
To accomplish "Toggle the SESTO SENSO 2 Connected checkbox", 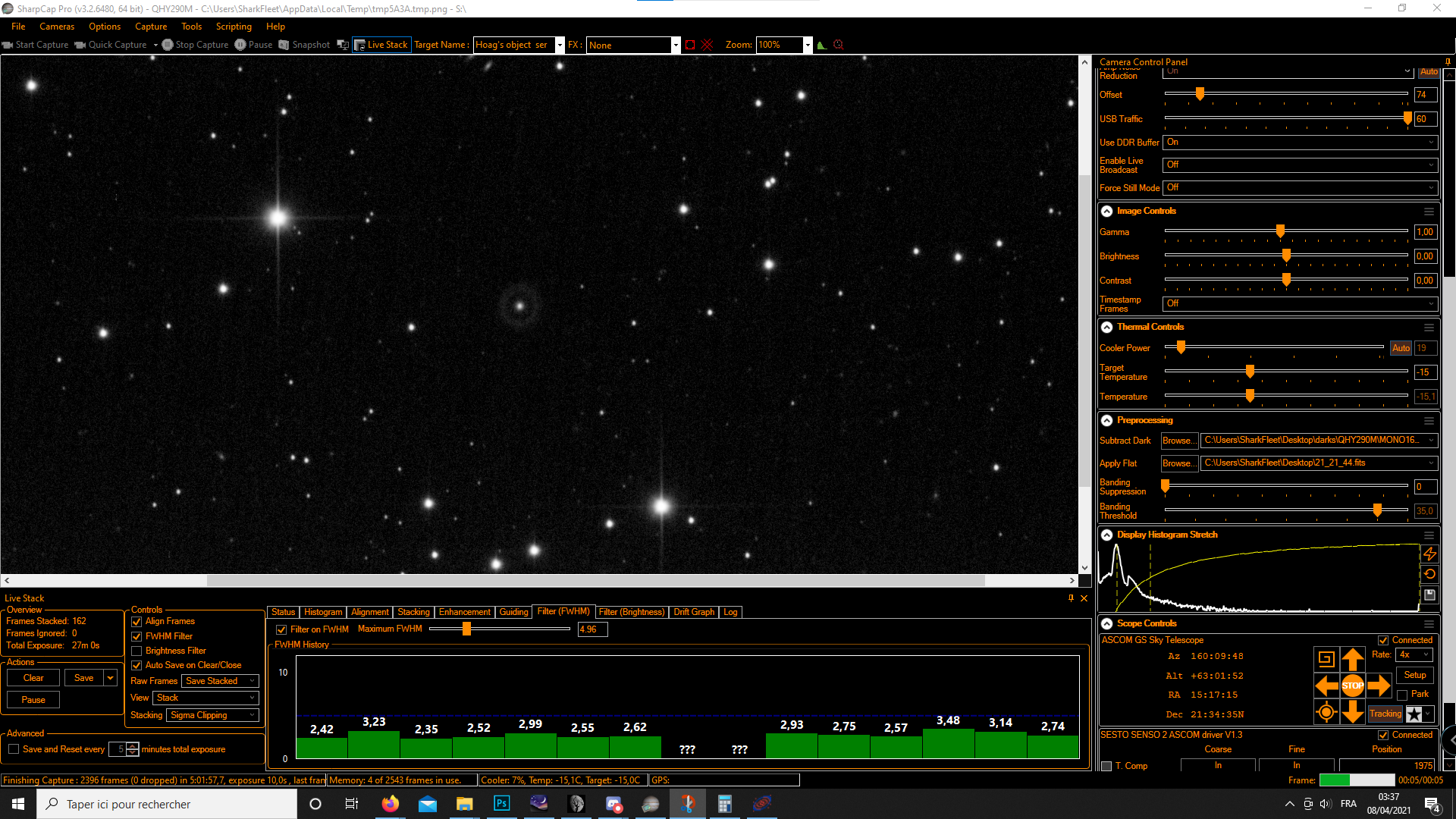I will 1383,736.
